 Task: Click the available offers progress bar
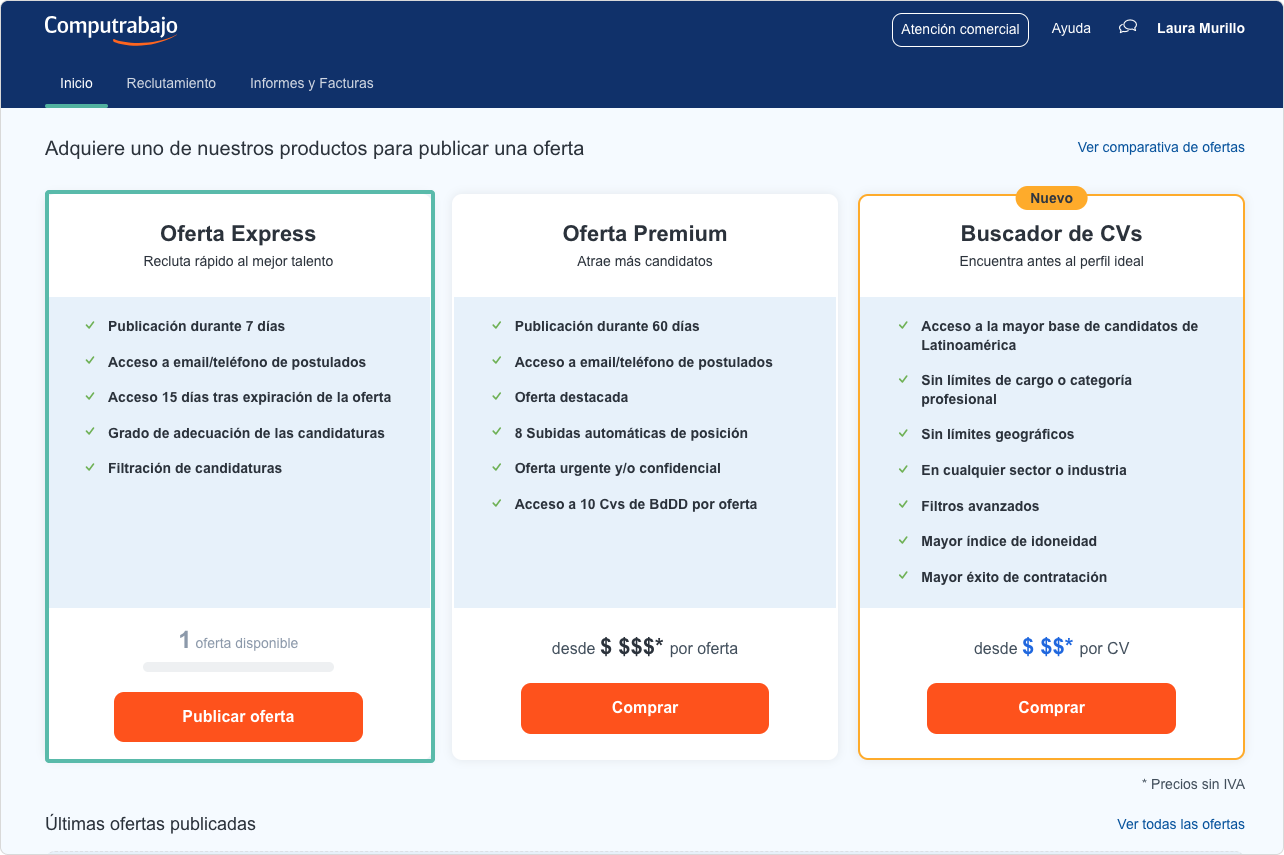238,667
